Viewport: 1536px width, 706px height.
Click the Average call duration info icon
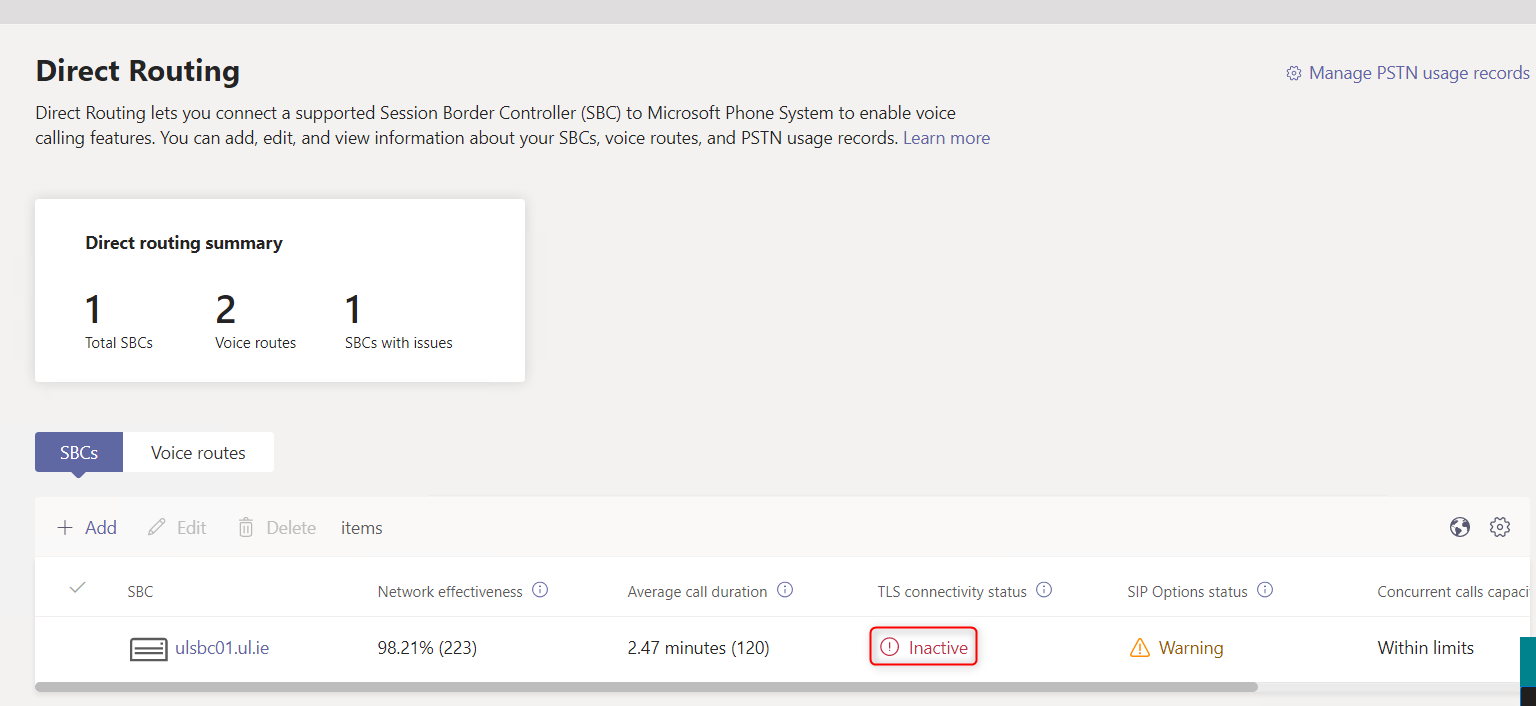(786, 590)
